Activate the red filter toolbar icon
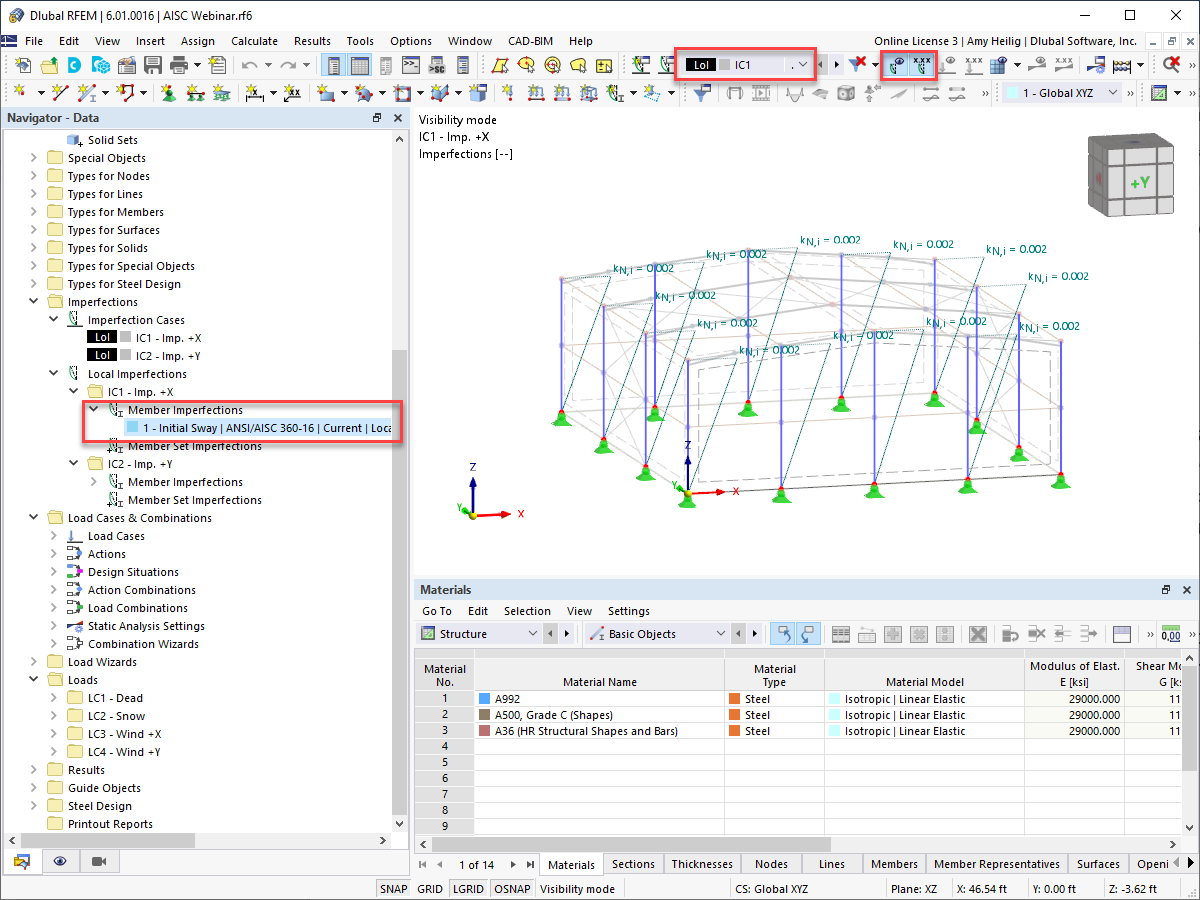1200x900 pixels. [856, 63]
